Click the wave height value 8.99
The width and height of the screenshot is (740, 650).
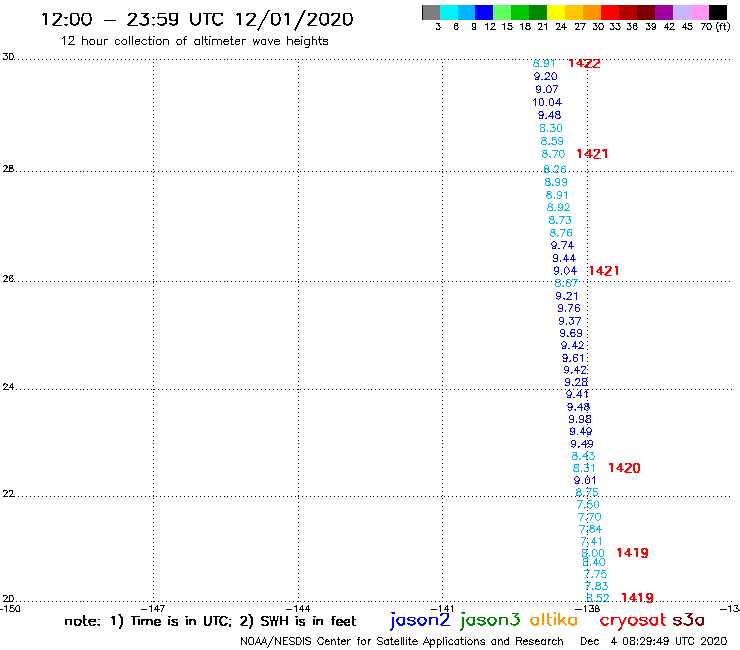click(x=556, y=182)
